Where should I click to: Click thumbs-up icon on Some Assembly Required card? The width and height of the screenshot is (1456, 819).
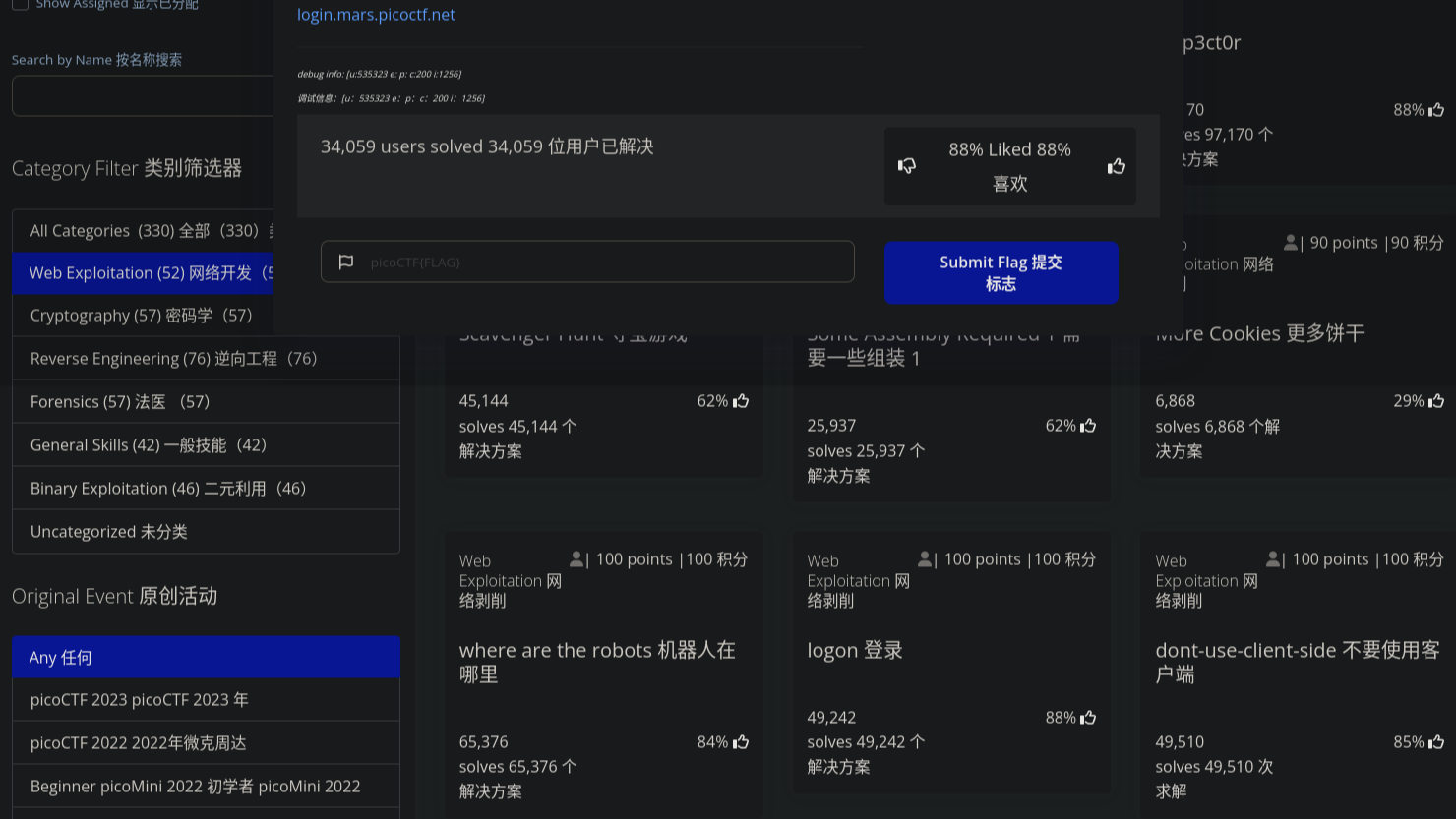tap(1088, 425)
